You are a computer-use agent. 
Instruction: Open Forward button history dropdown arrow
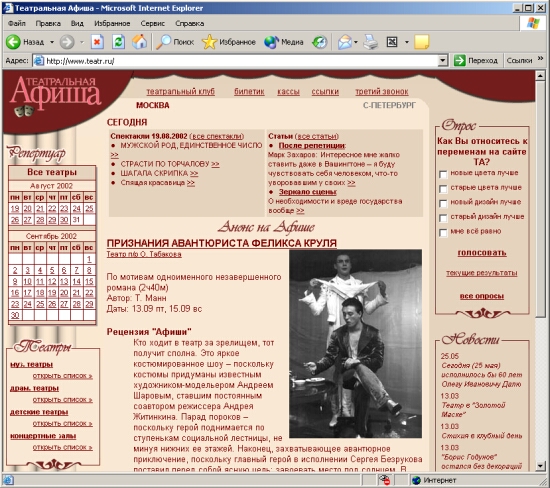click(82, 42)
